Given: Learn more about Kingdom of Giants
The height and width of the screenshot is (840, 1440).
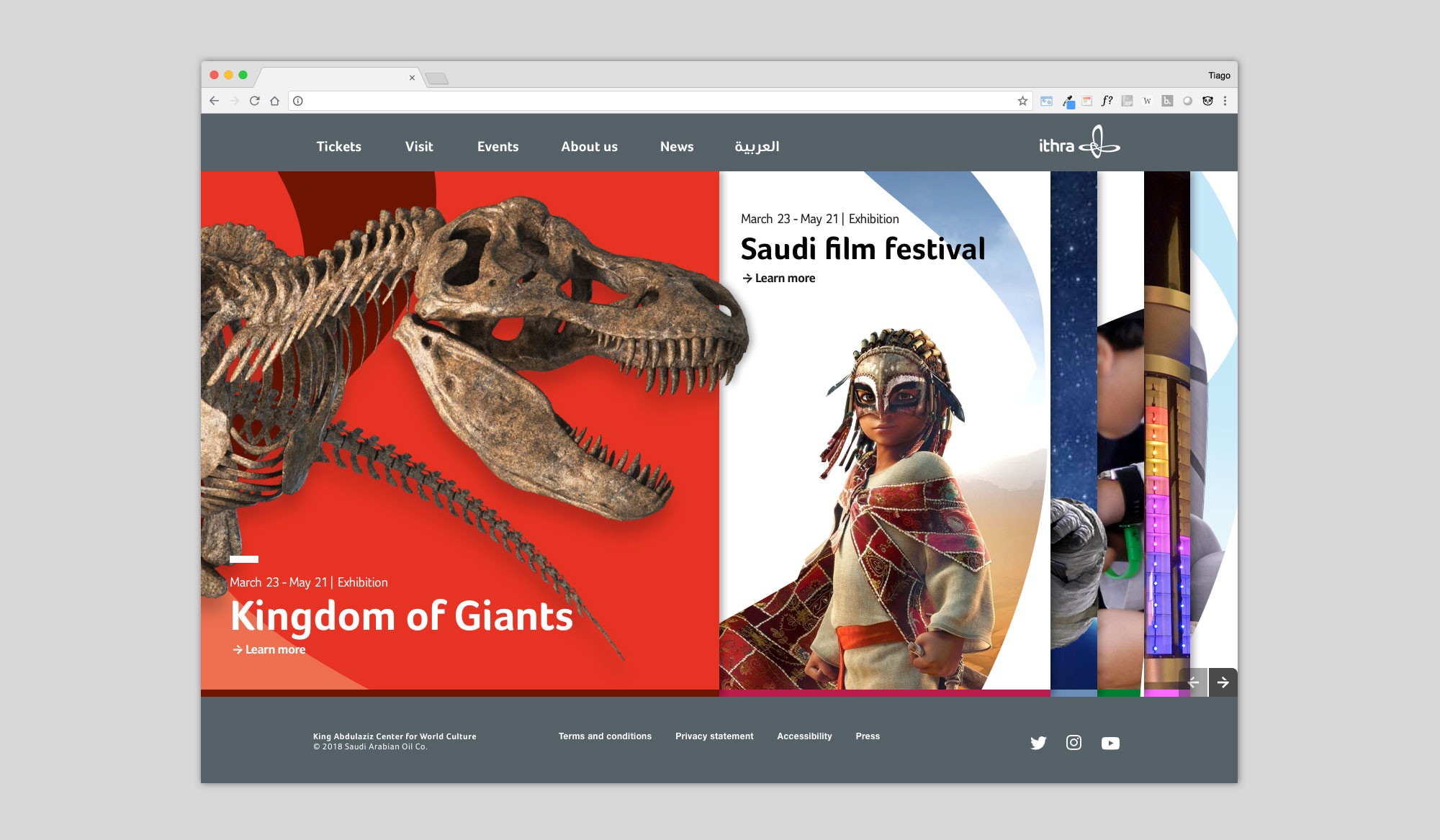Looking at the screenshot, I should tap(269, 649).
